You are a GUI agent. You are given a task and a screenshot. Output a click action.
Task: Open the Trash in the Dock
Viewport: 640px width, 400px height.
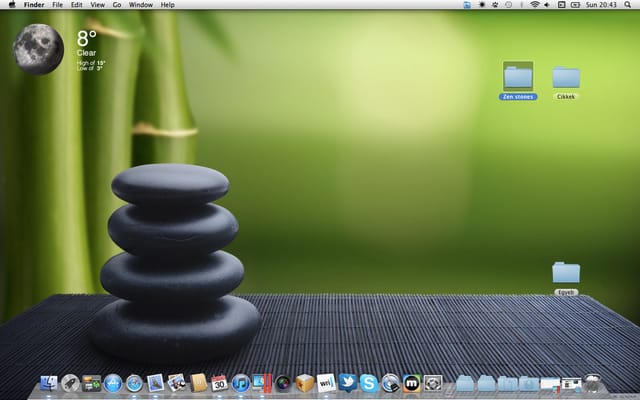(x=592, y=384)
